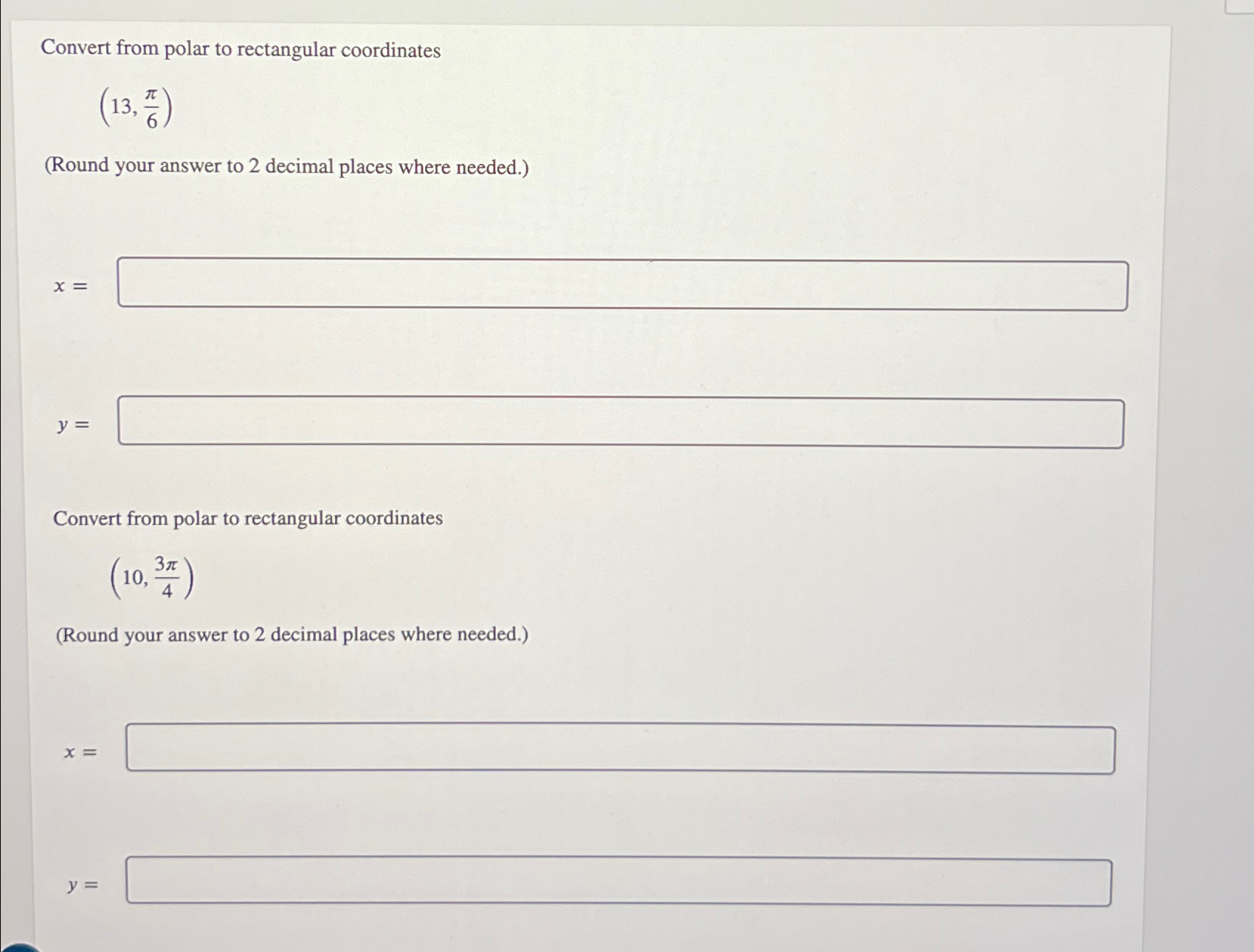
Task: Click the polar coordinate expression (10, 3π/4)
Action: click(151, 577)
